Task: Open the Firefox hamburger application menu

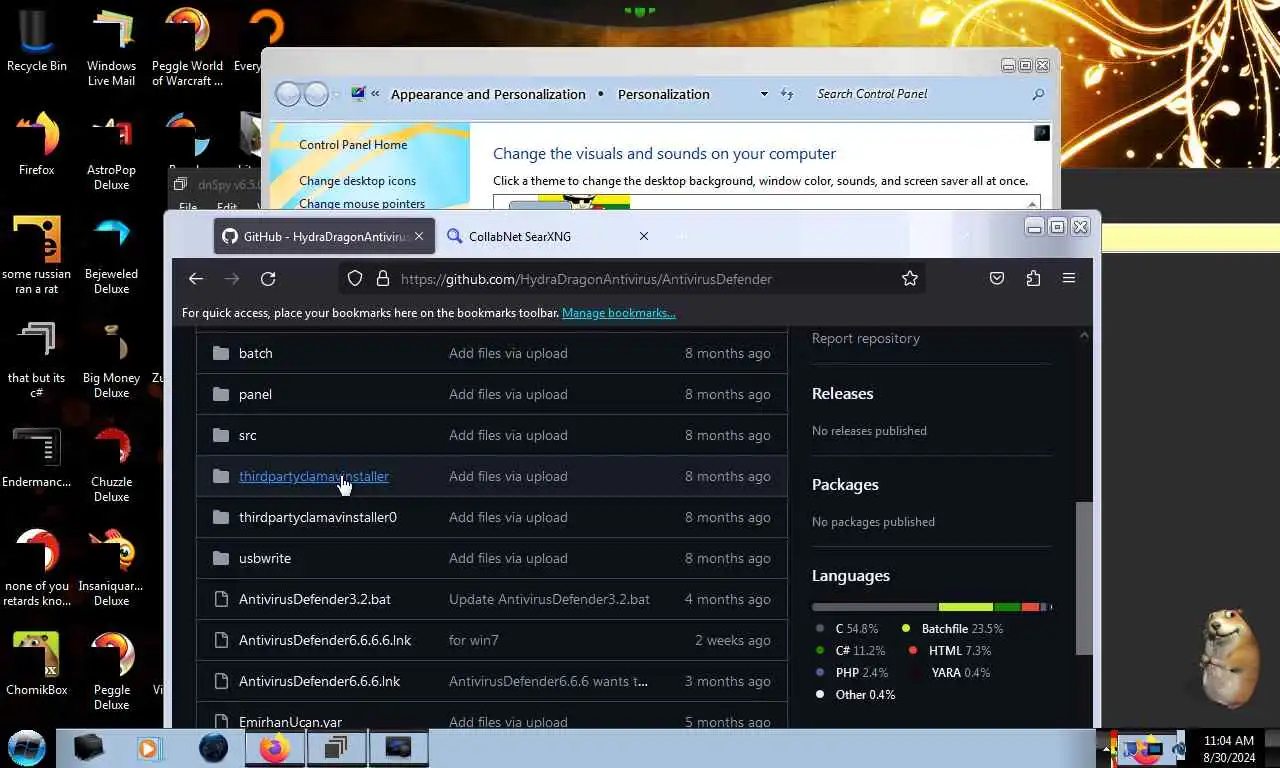Action: 1069,279
